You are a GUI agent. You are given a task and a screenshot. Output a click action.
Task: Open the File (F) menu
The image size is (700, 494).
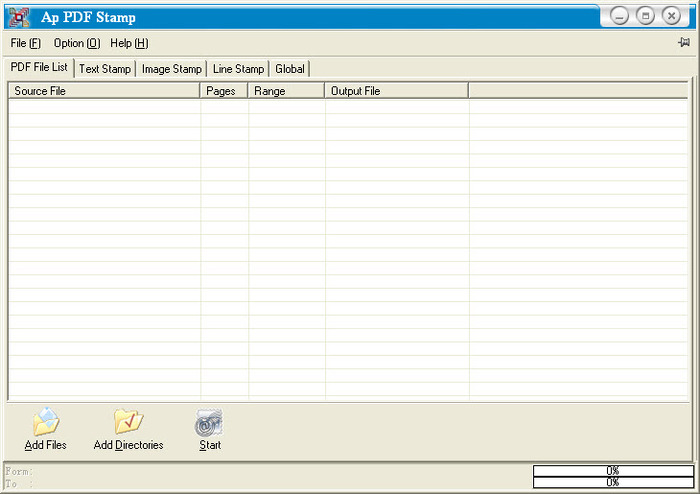point(25,43)
